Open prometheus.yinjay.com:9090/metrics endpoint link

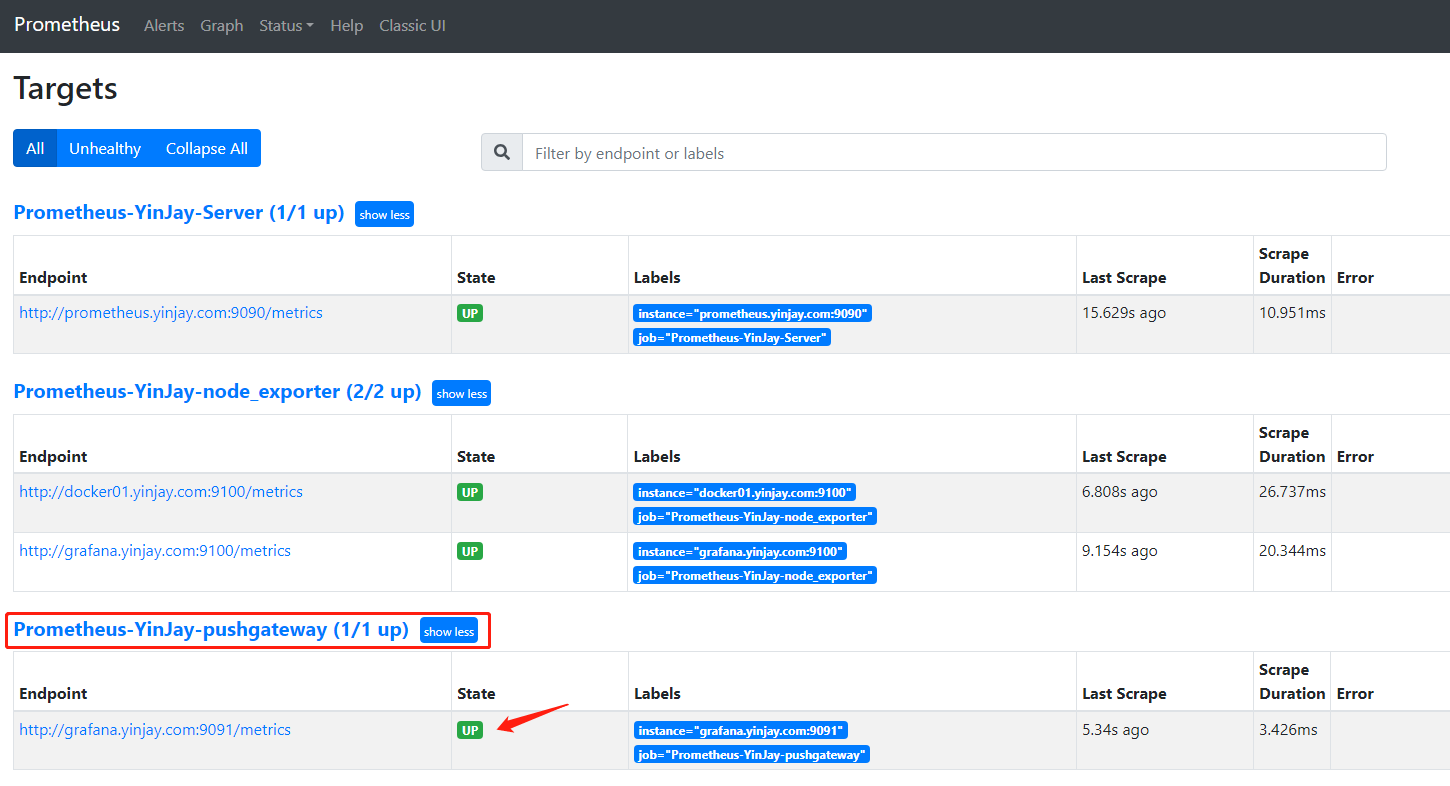pyautogui.click(x=171, y=312)
